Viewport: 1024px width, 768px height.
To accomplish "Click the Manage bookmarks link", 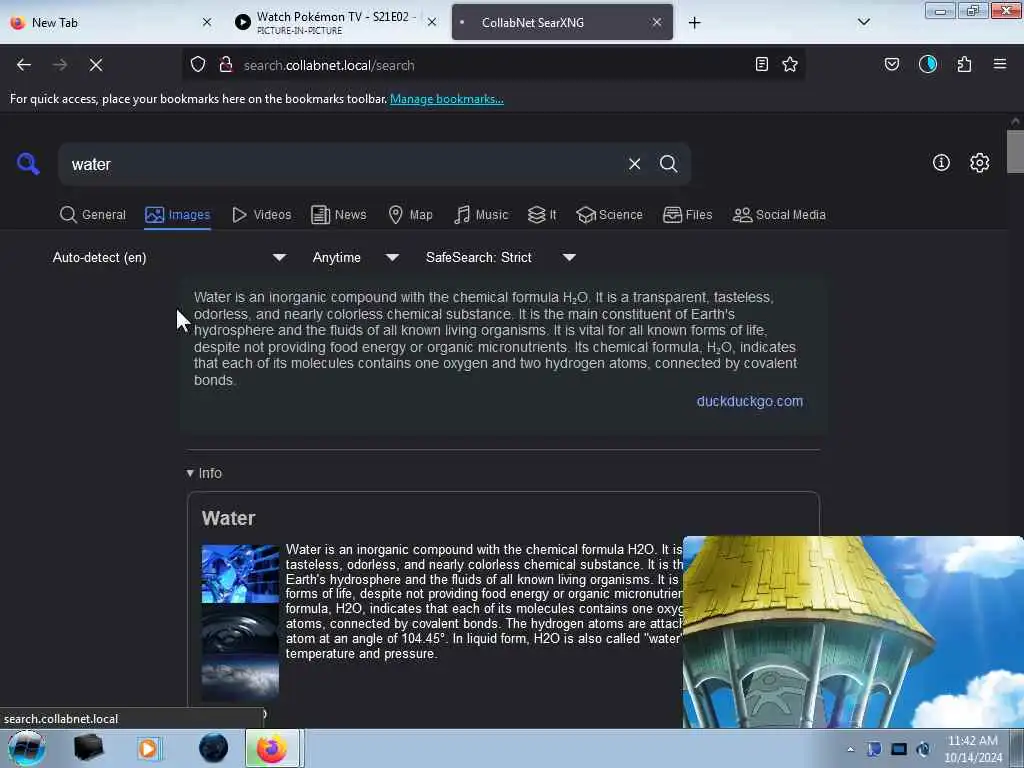I will [x=447, y=99].
